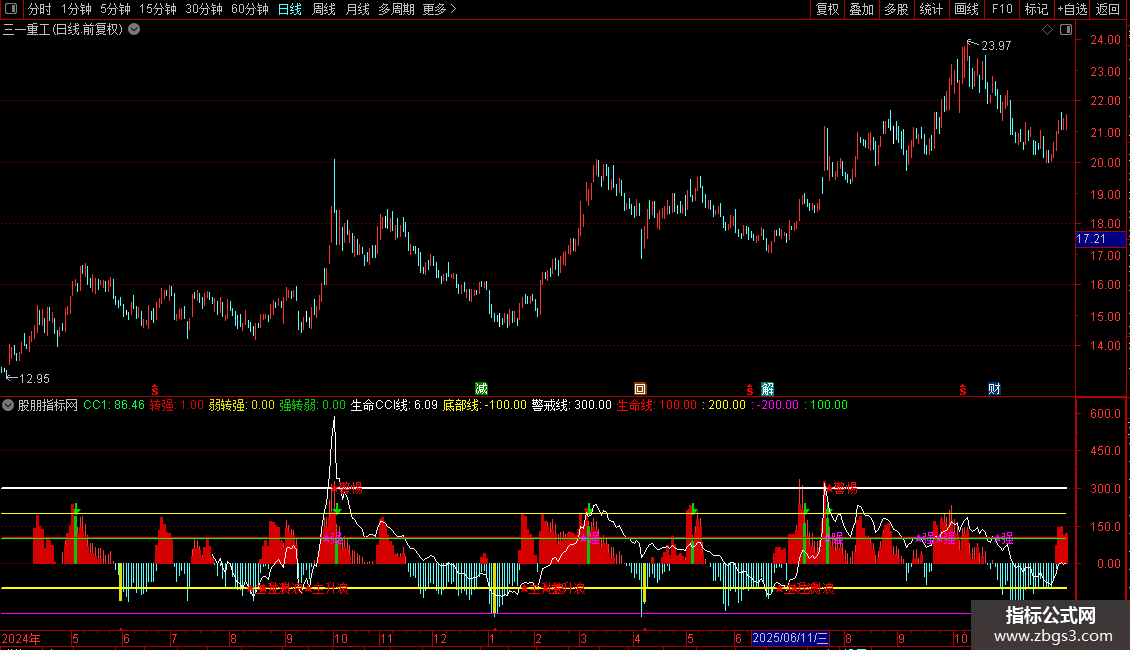Viewport: 1130px width, 650px height.
Task: Open the 统计 statistics tool
Action: pos(931,9)
